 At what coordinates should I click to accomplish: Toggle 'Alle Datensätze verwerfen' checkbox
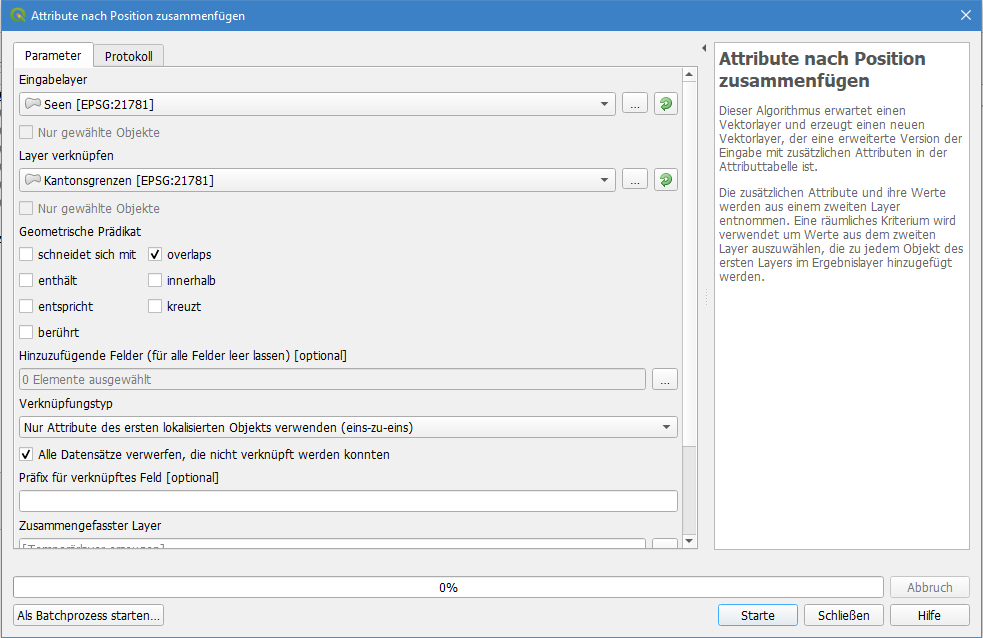point(27,454)
